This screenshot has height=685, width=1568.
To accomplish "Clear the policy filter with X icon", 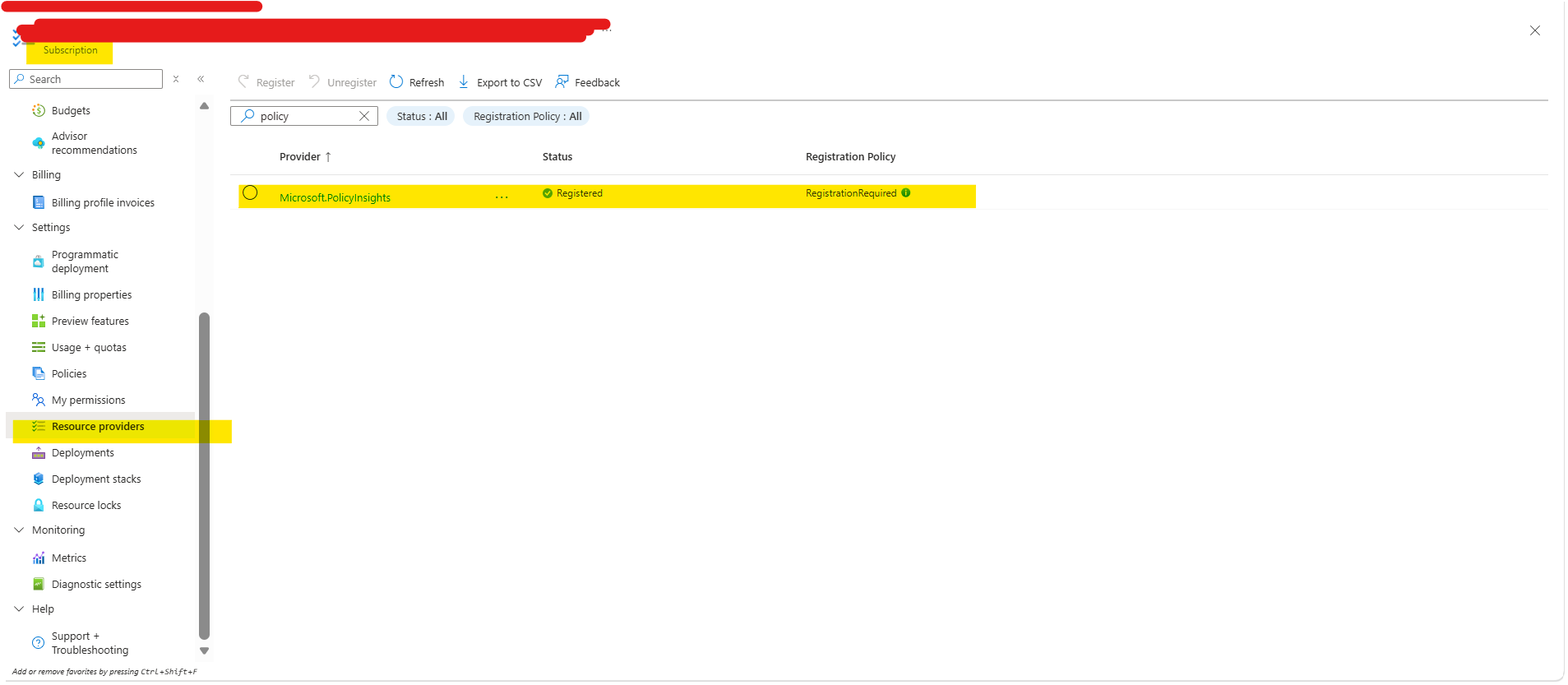I will (x=364, y=116).
